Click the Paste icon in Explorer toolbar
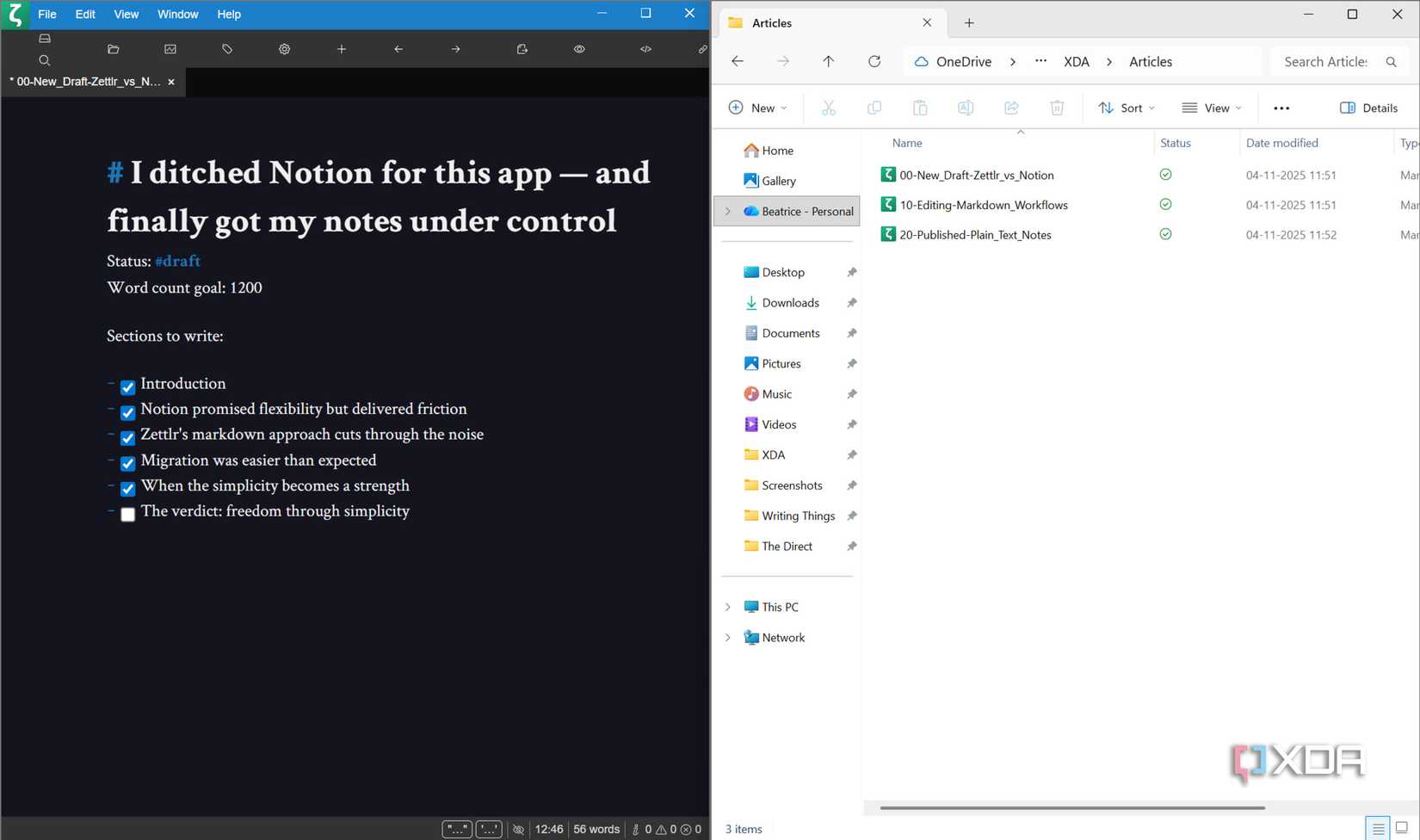1420x840 pixels. 920,108
